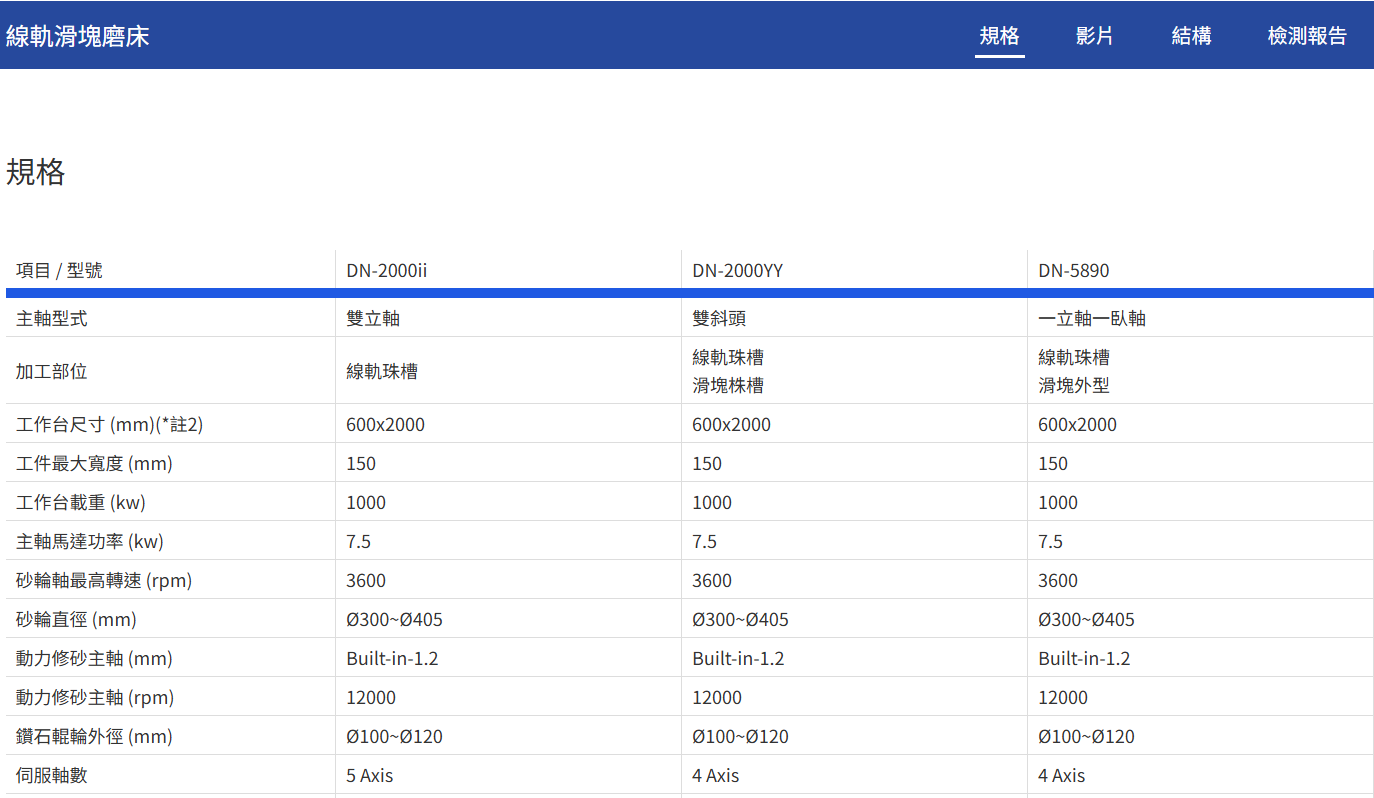Select the DN-5890 column header

click(1073, 270)
